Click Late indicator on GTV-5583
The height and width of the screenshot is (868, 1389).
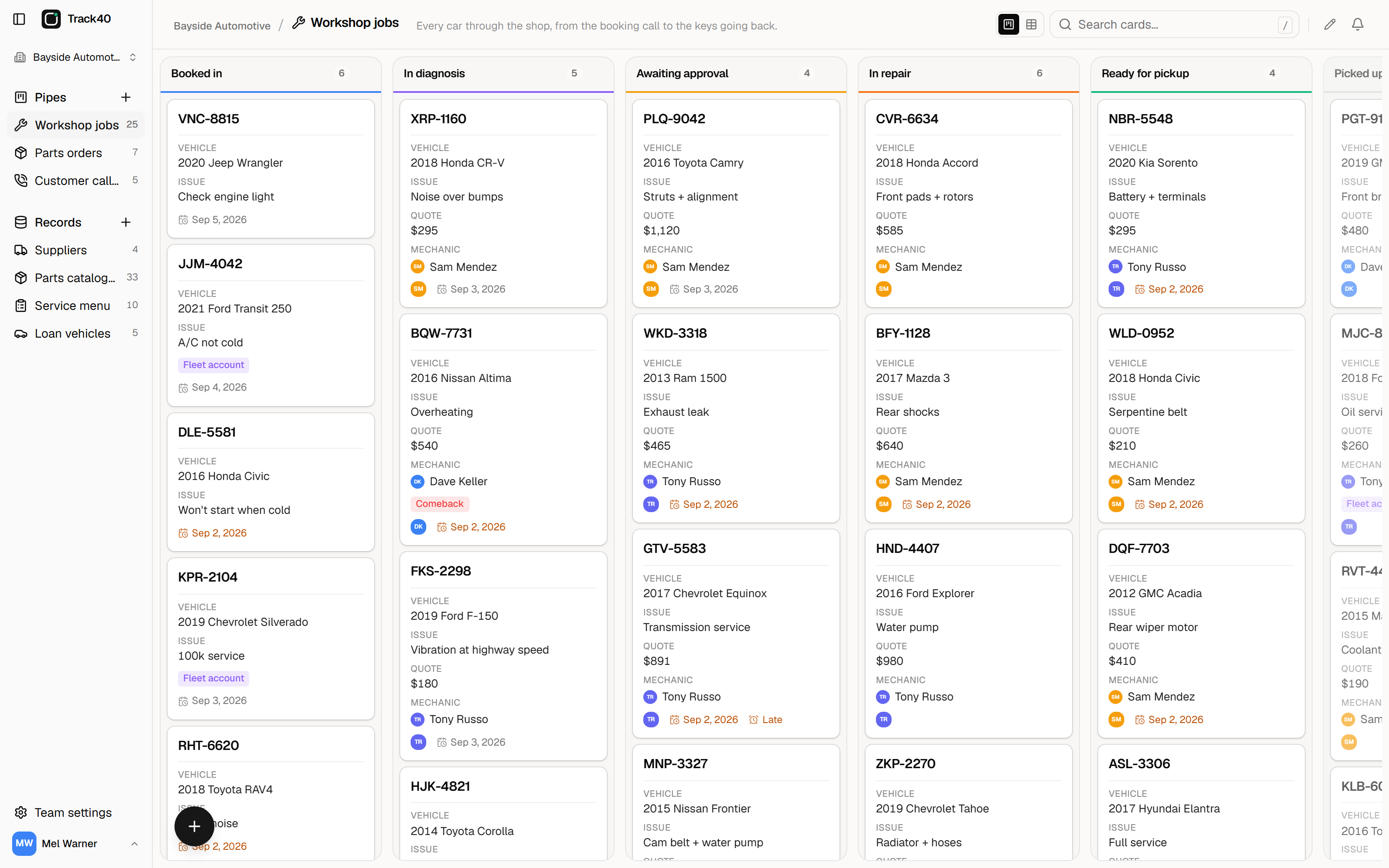pyautogui.click(x=766, y=720)
